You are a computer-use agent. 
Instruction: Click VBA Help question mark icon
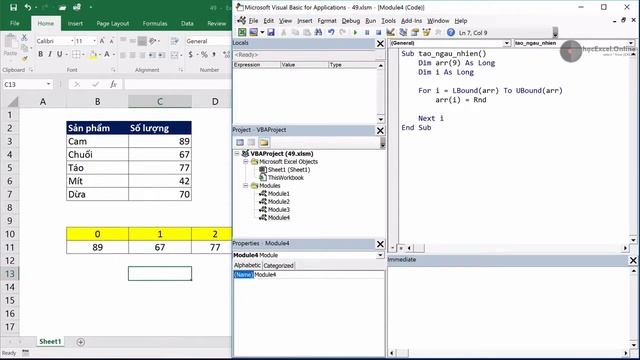451,32
